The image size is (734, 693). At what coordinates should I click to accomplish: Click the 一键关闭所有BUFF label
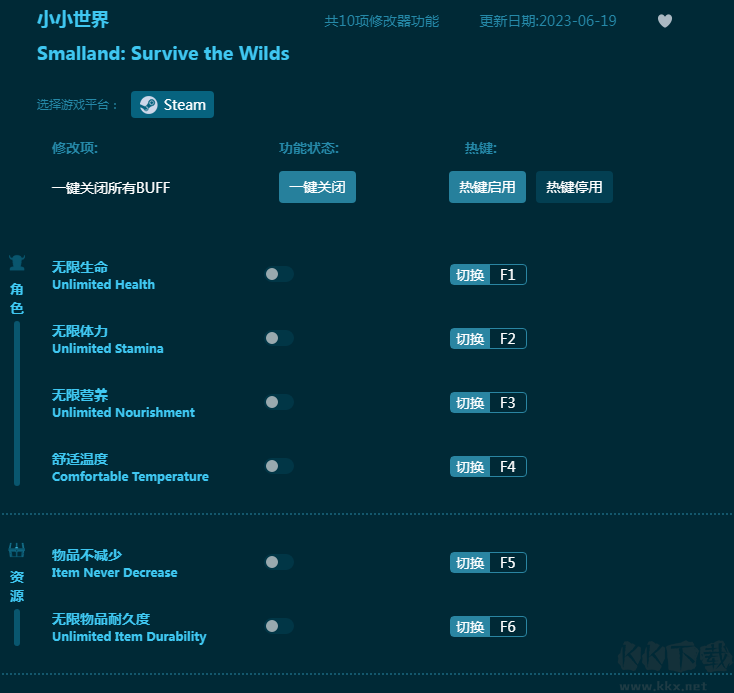point(111,188)
